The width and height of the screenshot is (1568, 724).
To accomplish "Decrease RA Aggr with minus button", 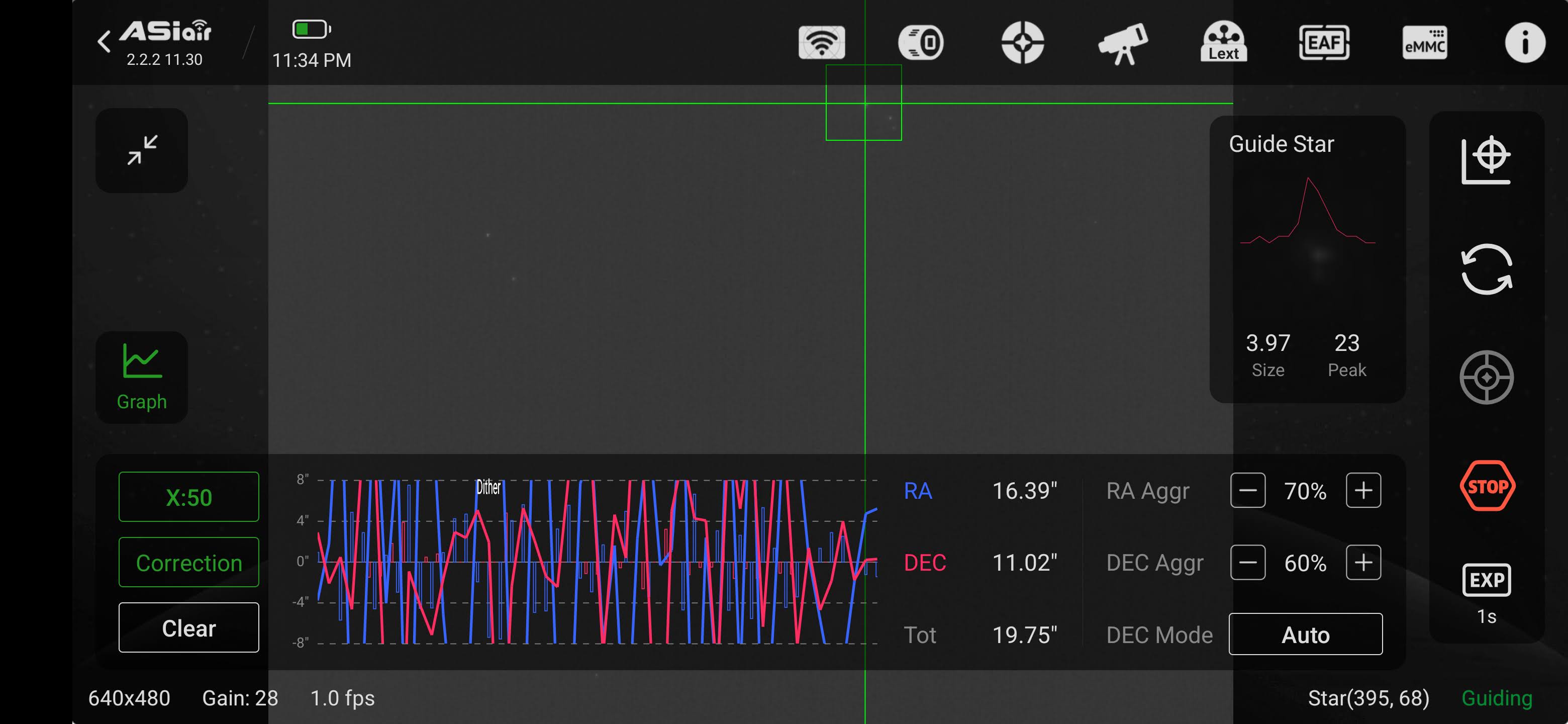I will click(x=1248, y=491).
